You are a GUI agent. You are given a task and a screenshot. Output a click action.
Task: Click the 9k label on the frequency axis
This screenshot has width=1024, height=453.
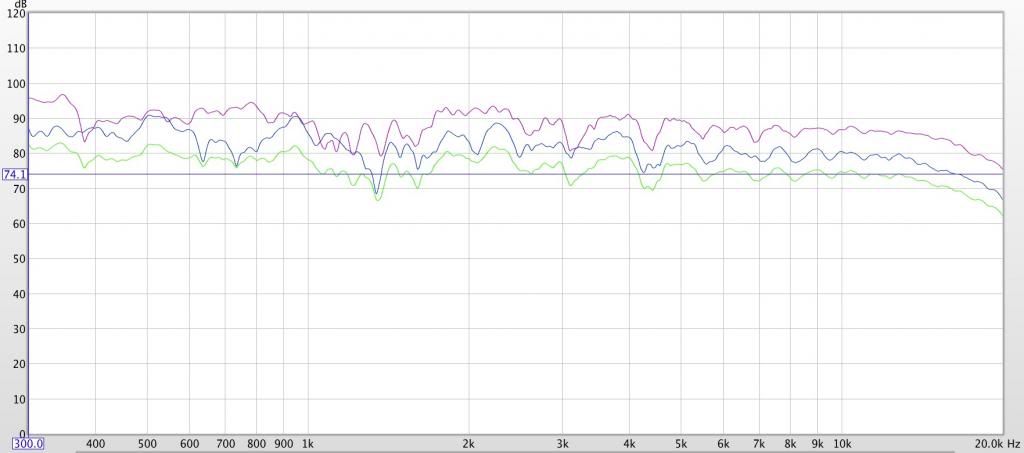pyautogui.click(x=818, y=444)
